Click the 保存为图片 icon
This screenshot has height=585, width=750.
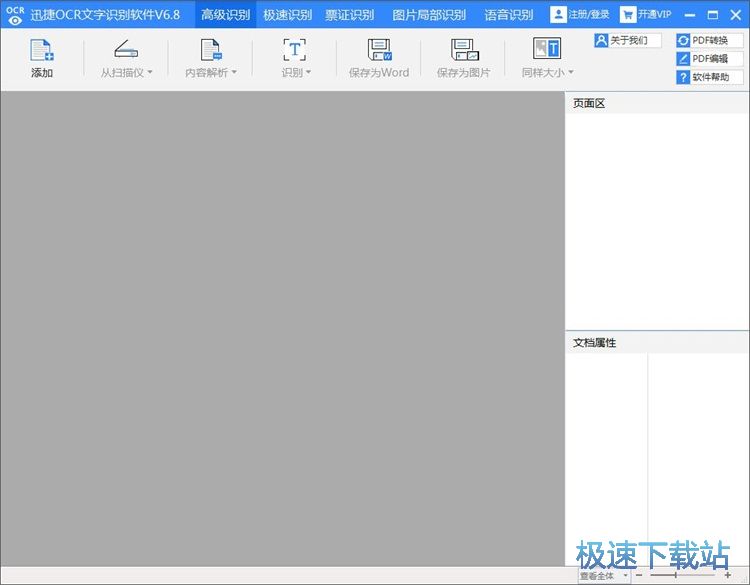click(x=463, y=51)
